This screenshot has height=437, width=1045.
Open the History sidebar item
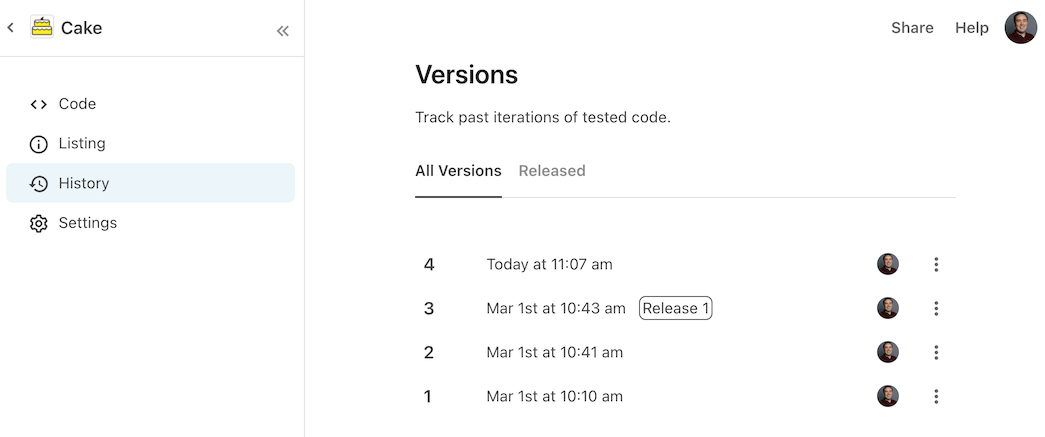click(x=151, y=183)
